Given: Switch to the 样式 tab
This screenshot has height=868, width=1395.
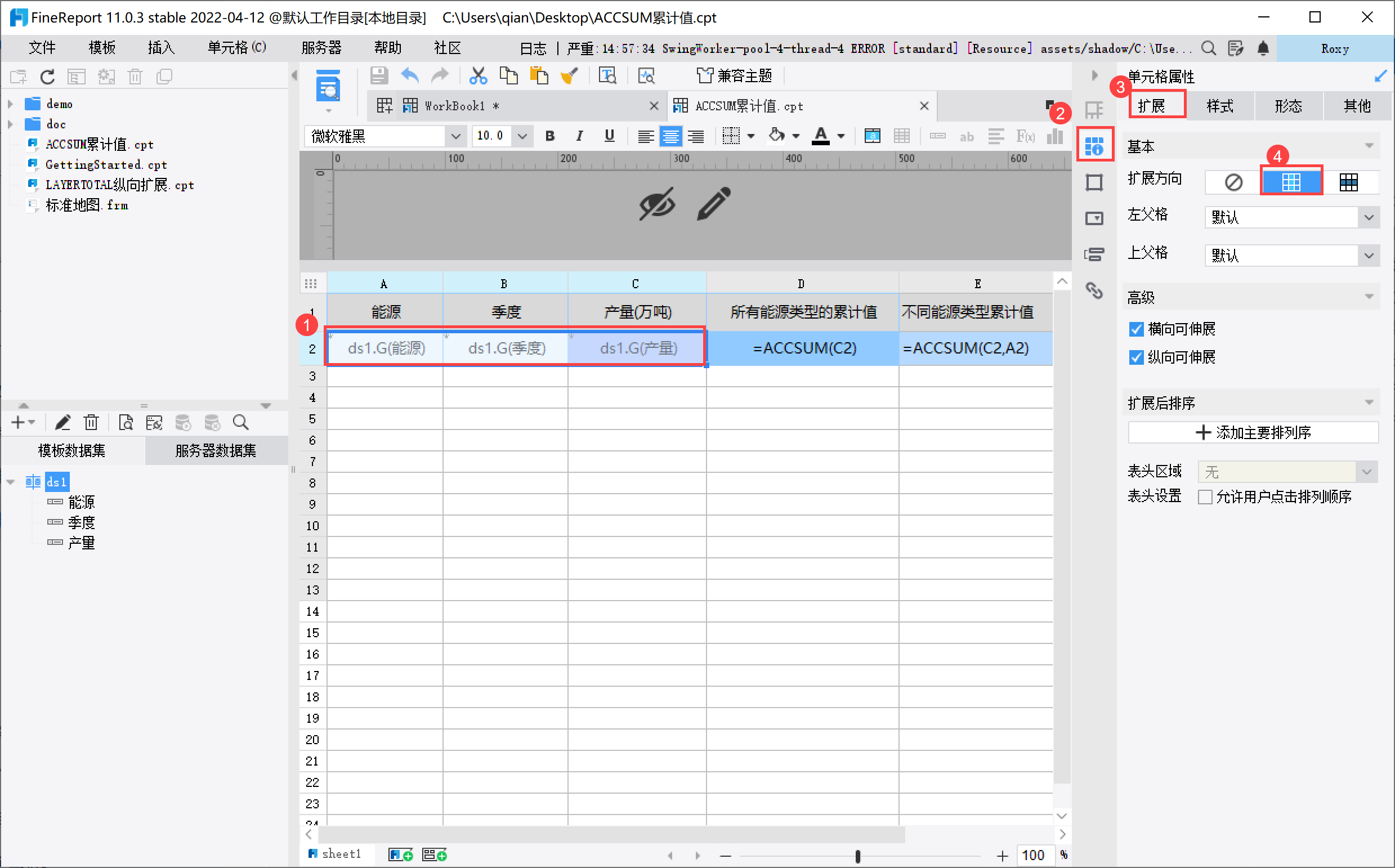Looking at the screenshot, I should [1219, 106].
